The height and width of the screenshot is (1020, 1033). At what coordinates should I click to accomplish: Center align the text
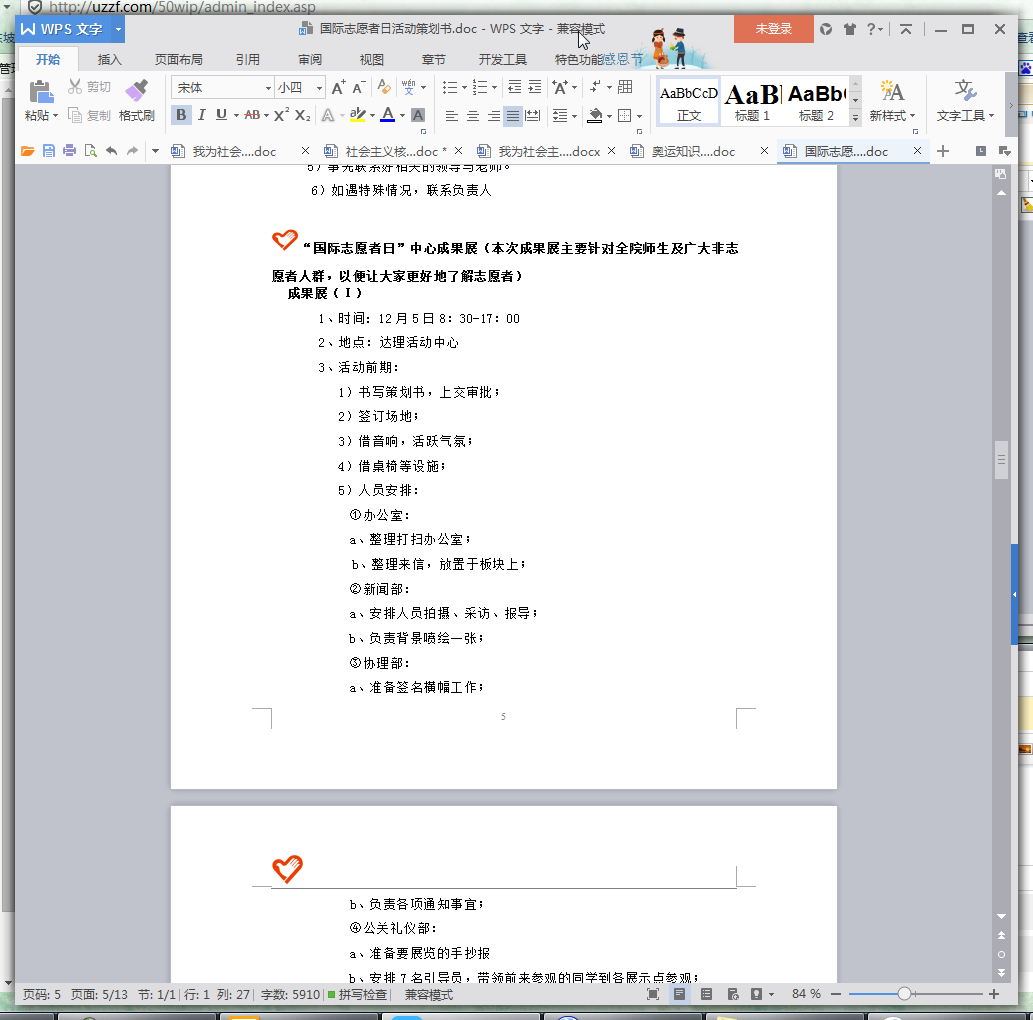click(x=472, y=116)
